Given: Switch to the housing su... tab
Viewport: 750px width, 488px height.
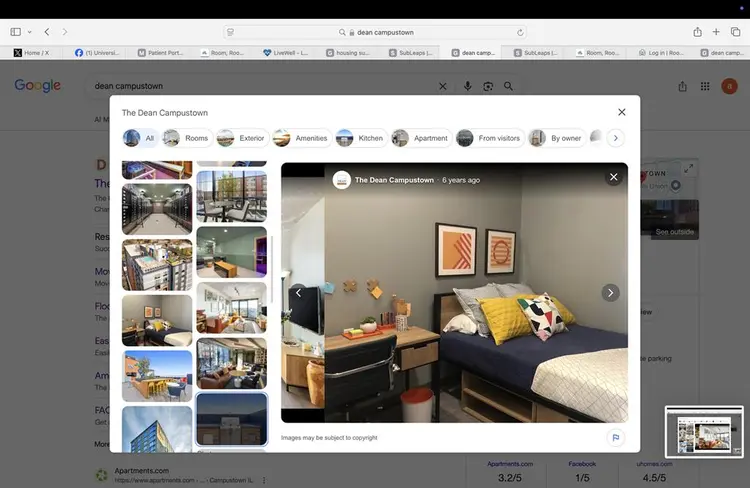Looking at the screenshot, I should [348, 53].
